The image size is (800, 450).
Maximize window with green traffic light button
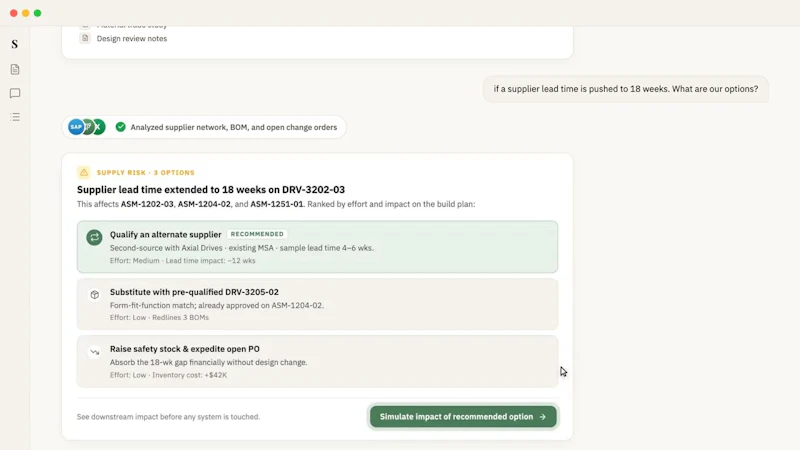click(37, 13)
